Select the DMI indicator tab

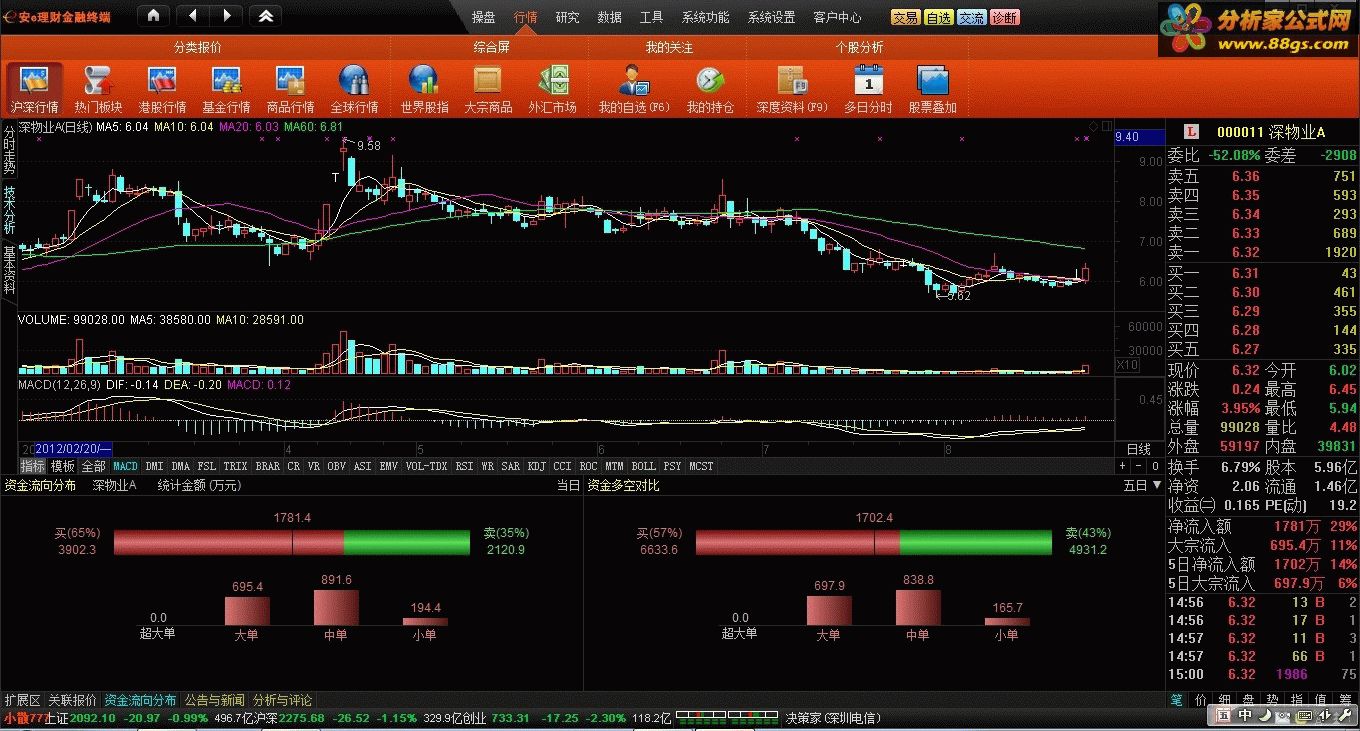[154, 466]
